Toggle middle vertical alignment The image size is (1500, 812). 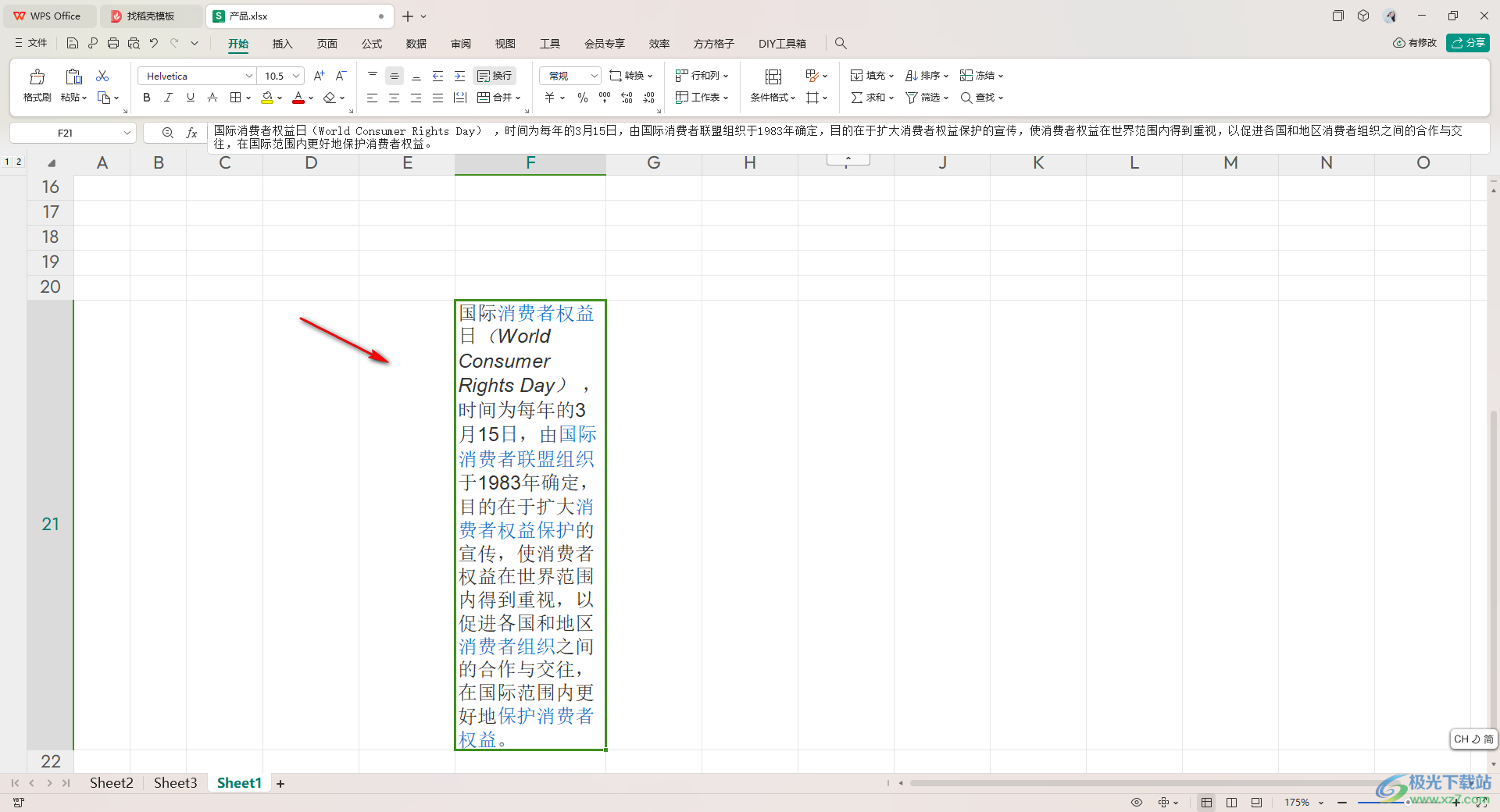395,76
